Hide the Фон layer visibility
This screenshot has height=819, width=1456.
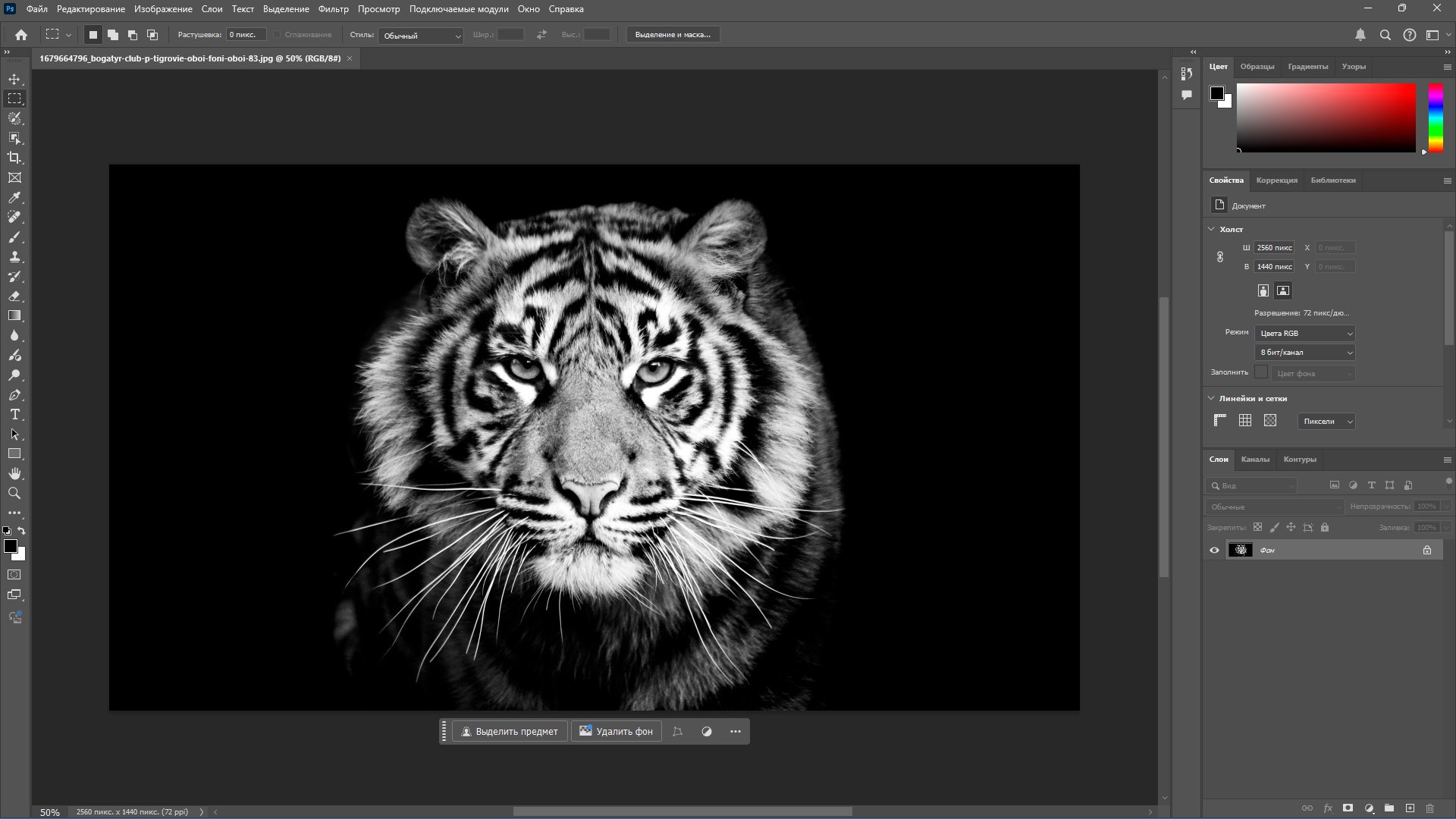1214,551
